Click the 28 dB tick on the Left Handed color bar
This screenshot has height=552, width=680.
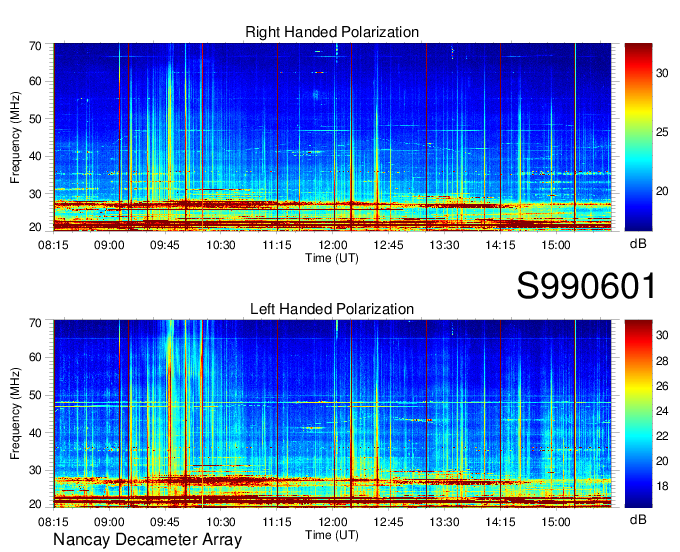(x=662, y=361)
